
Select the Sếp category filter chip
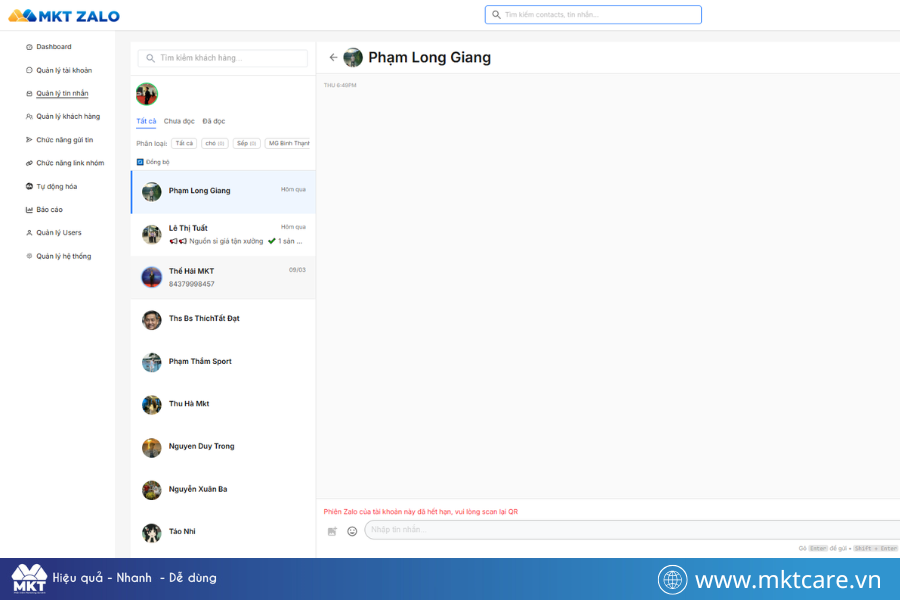(x=246, y=144)
